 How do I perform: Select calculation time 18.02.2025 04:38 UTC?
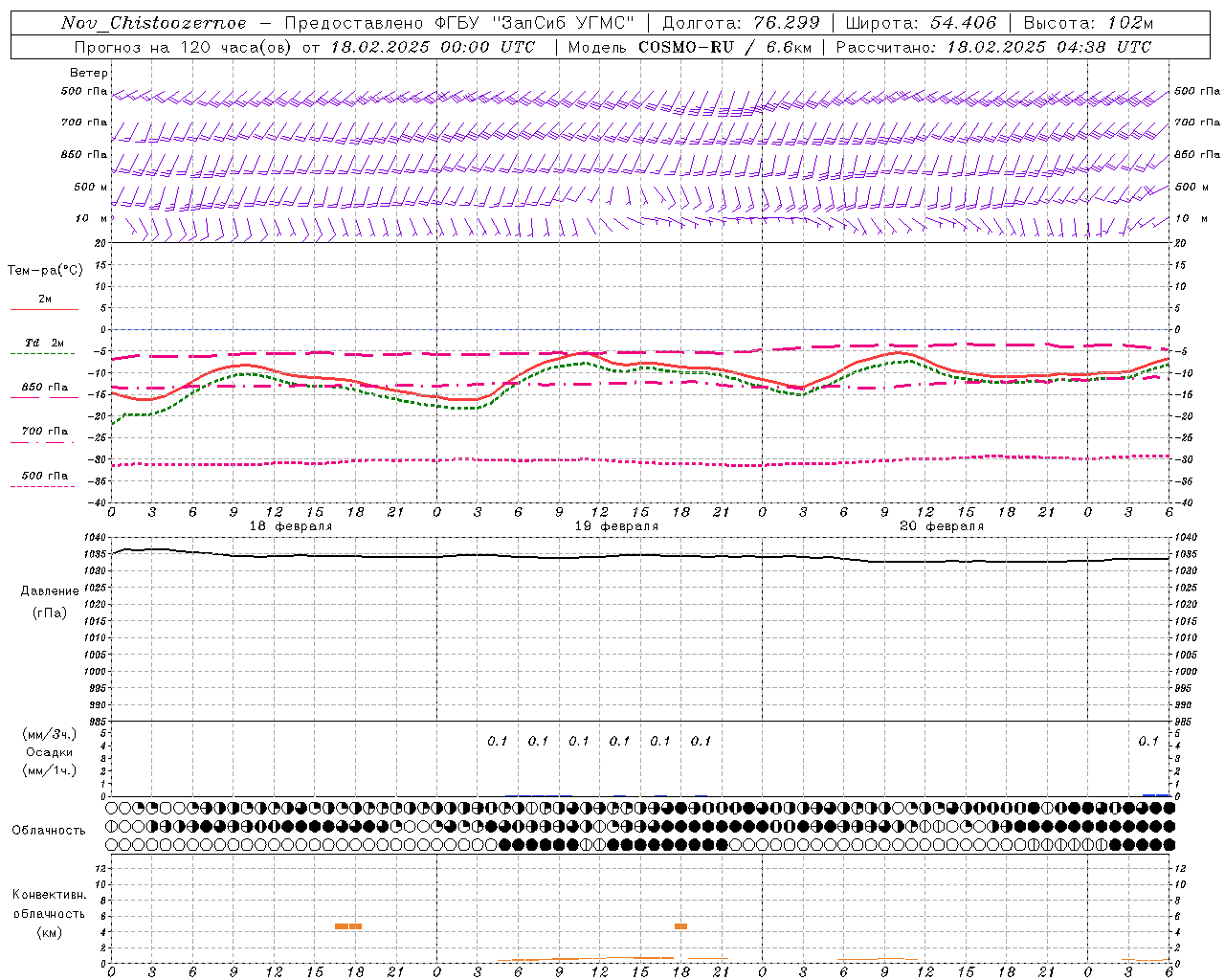(1049, 47)
